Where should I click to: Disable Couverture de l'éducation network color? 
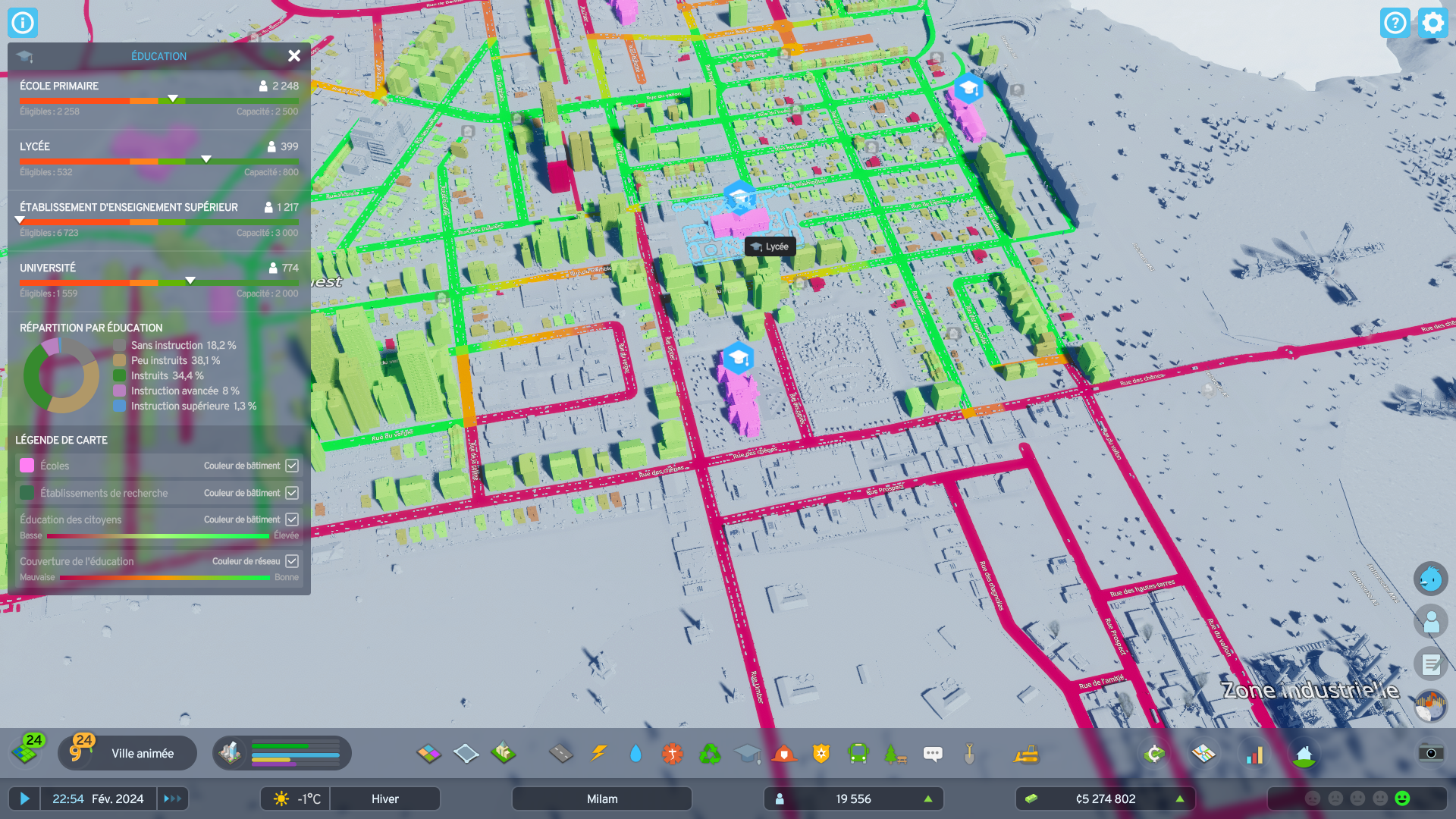coord(292,561)
